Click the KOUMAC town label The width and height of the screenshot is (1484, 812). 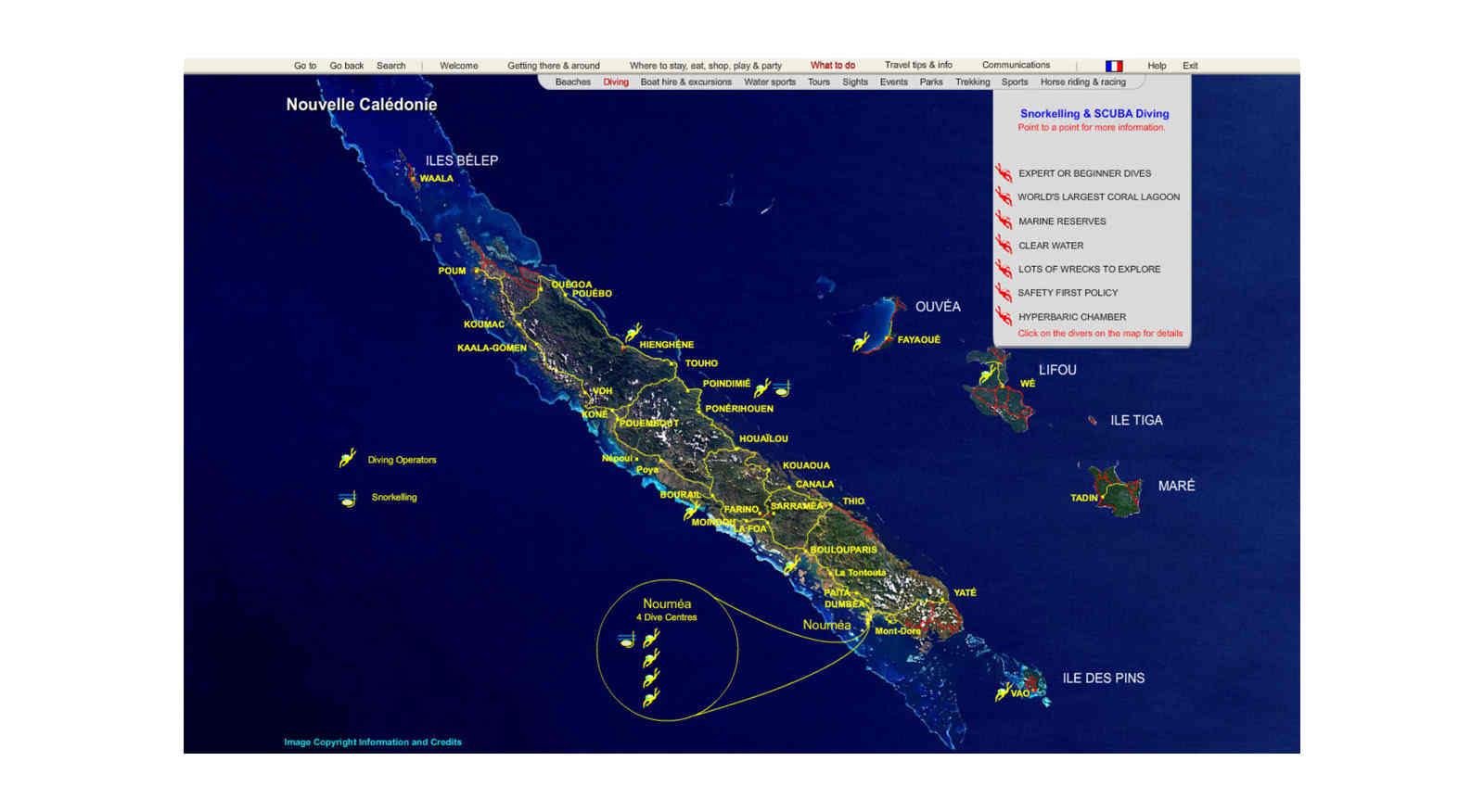[484, 324]
